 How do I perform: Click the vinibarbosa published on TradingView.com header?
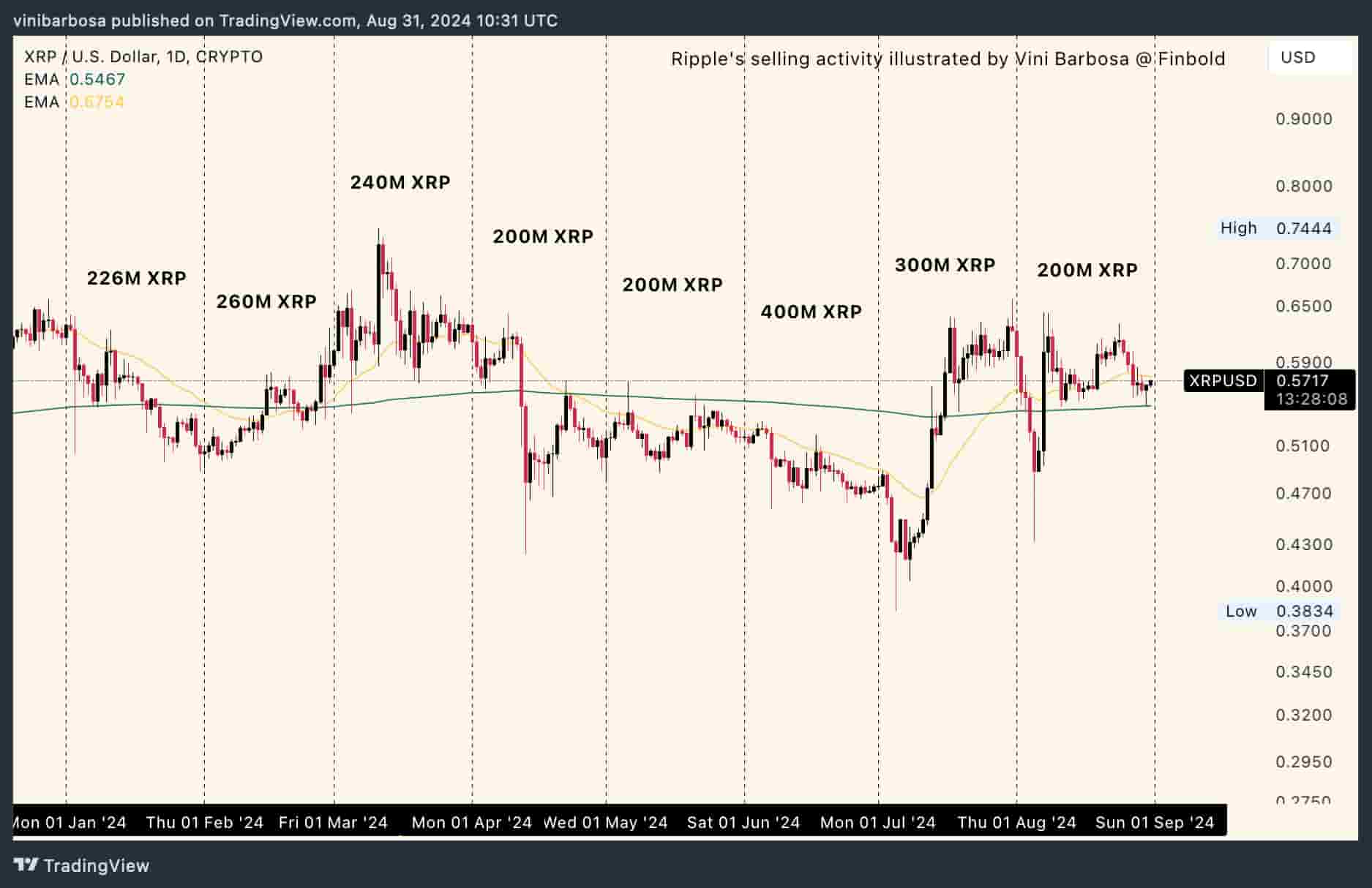click(x=285, y=20)
